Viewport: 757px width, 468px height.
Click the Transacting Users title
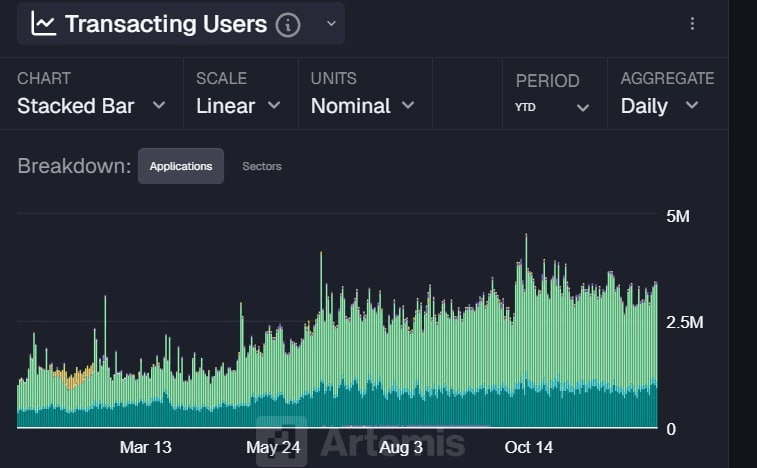(166, 24)
